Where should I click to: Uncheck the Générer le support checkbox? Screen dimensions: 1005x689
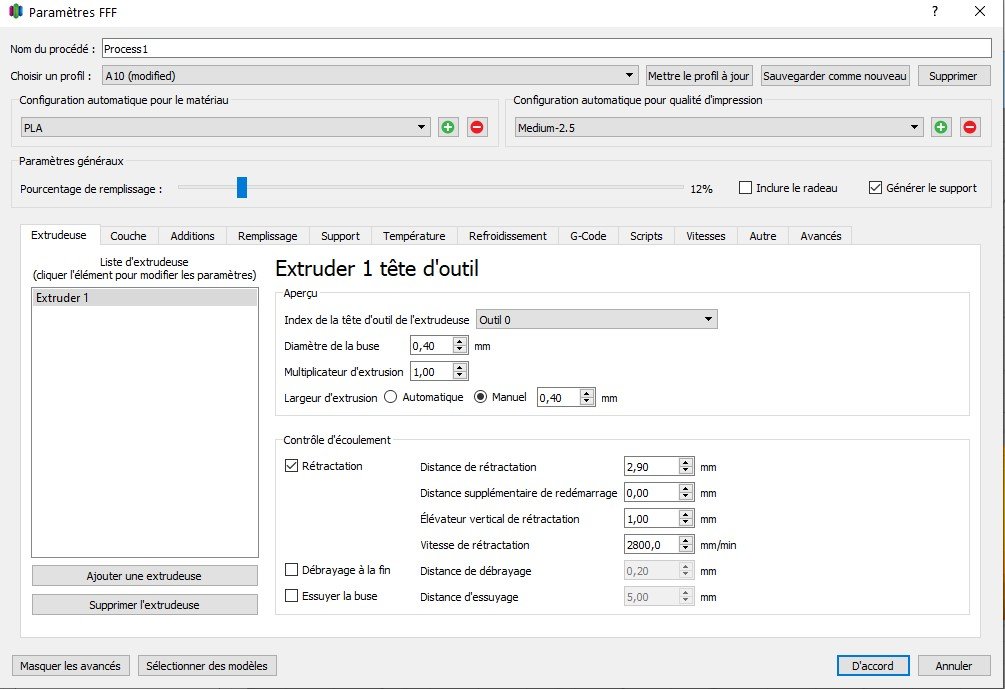(876, 188)
